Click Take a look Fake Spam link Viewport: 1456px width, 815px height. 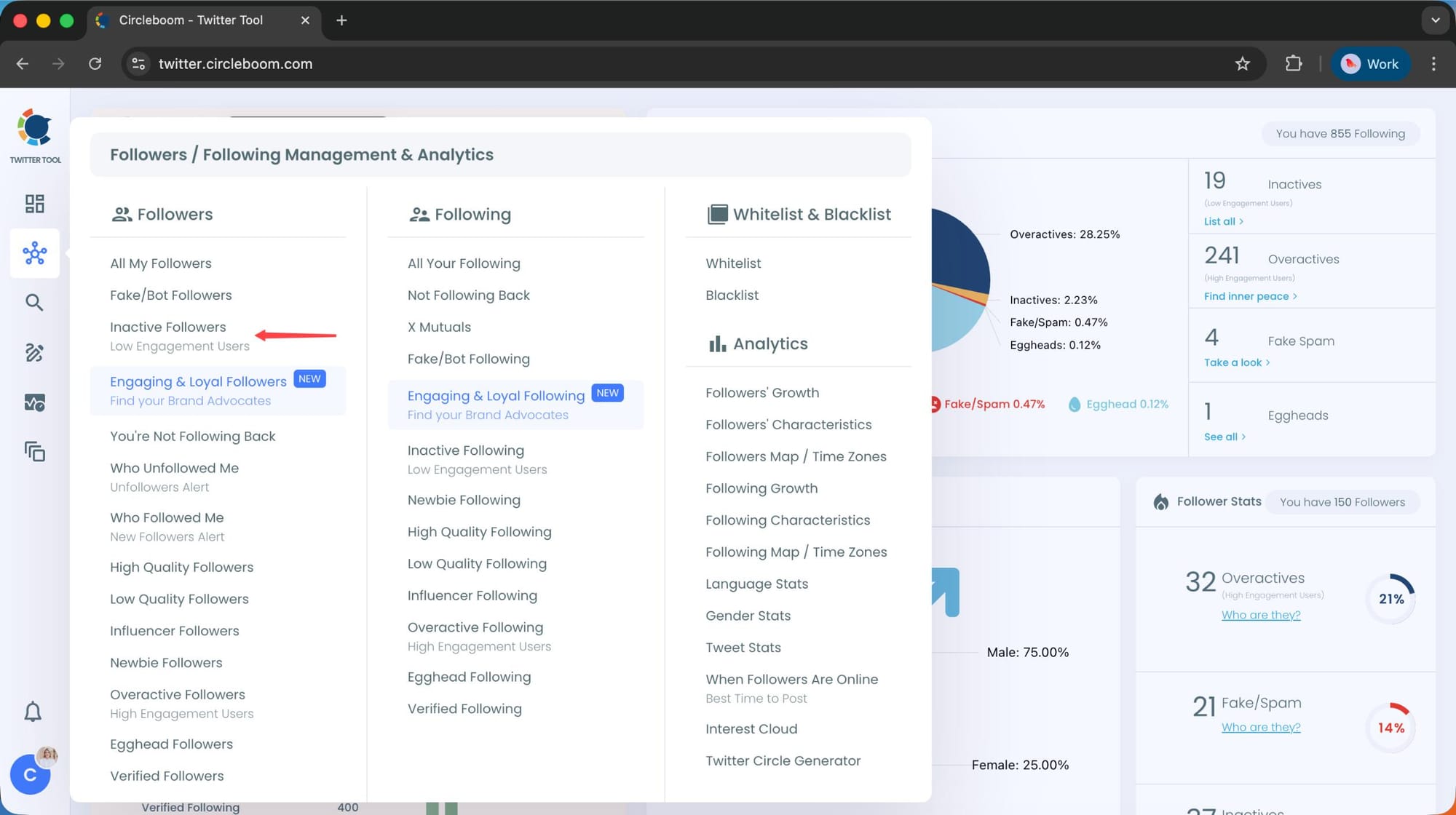[x=1236, y=362]
